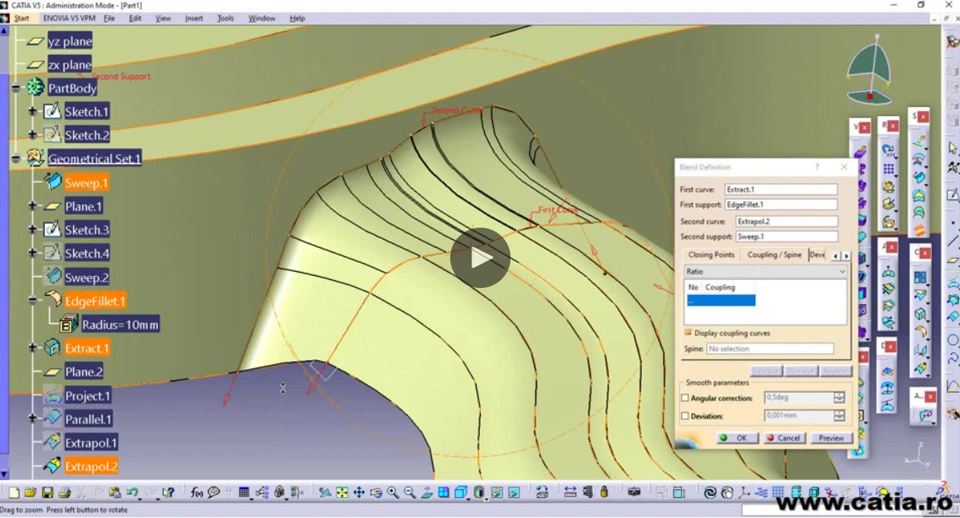Click the Preview button

tap(831, 438)
